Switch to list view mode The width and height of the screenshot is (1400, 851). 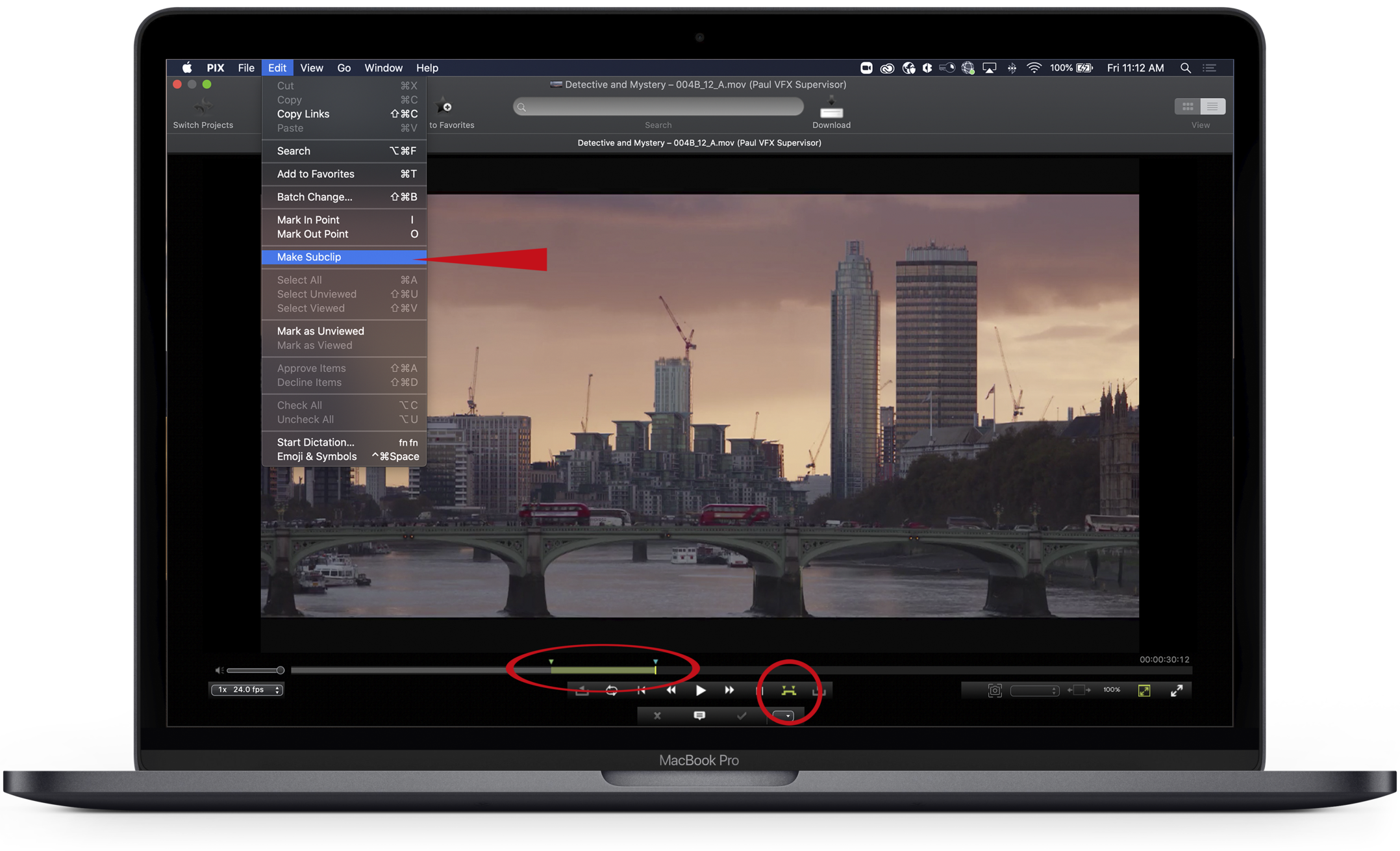point(1212,106)
